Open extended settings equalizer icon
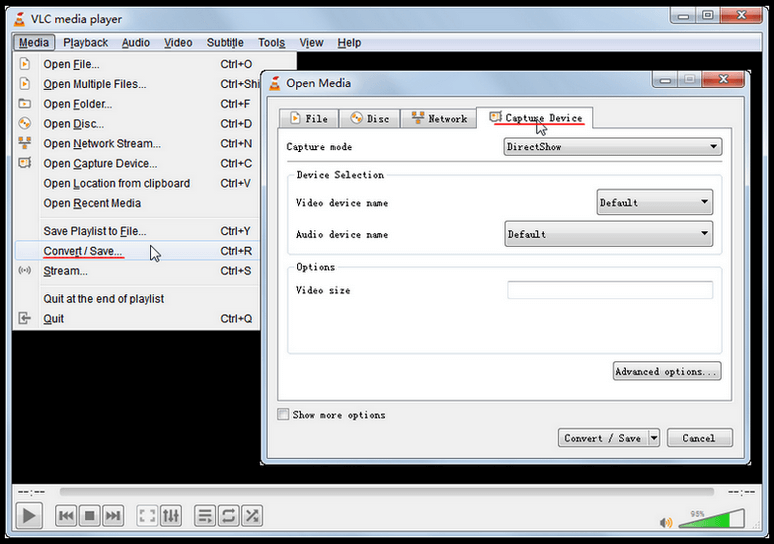Screen dimensions: 774x544 coord(171,516)
